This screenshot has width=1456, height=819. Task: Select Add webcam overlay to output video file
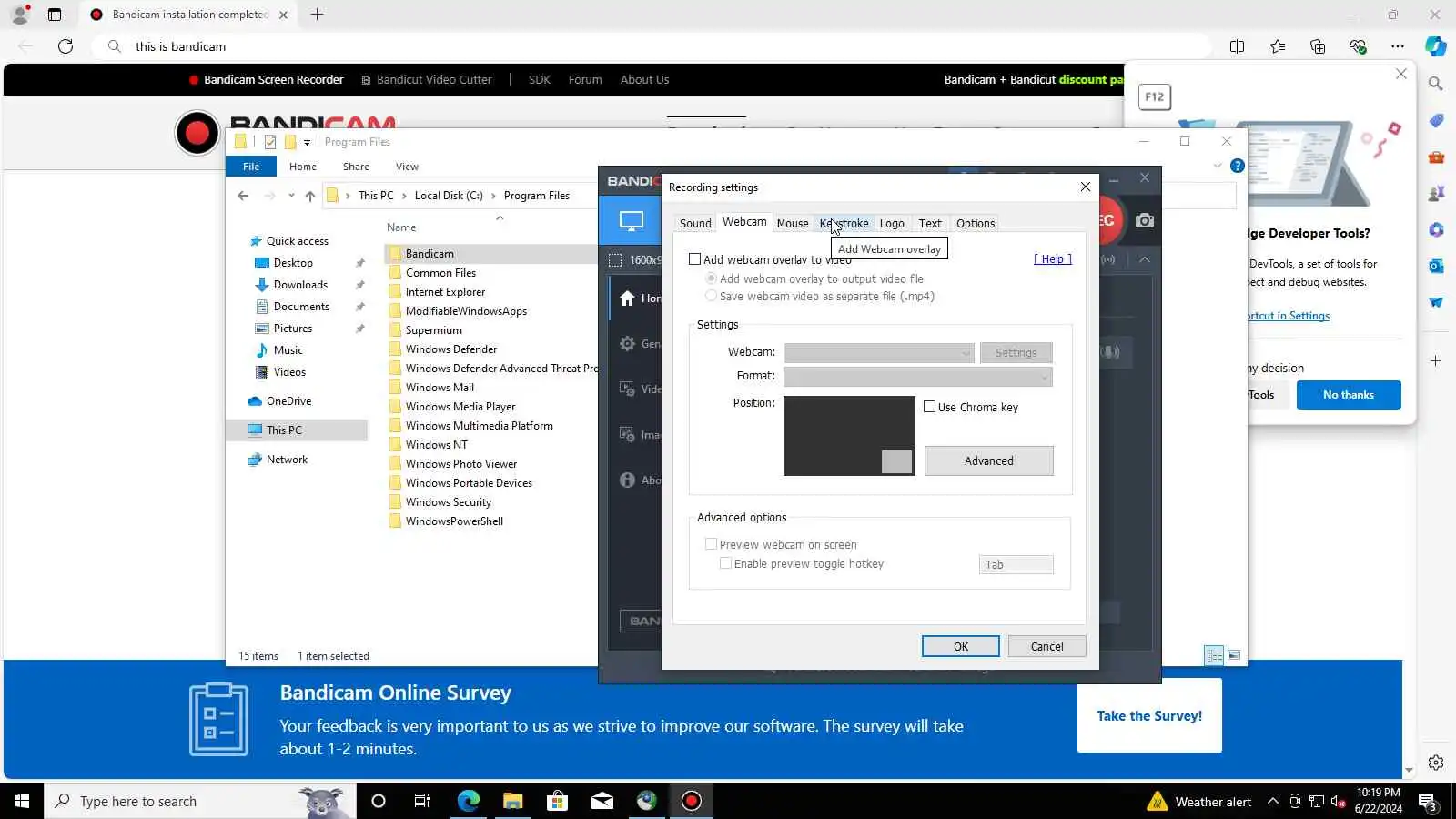(712, 278)
